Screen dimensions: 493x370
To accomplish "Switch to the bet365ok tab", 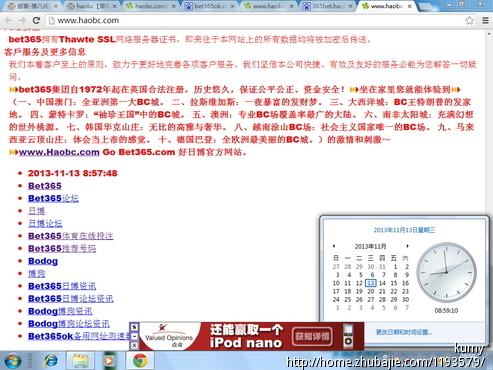I will tap(209, 6).
